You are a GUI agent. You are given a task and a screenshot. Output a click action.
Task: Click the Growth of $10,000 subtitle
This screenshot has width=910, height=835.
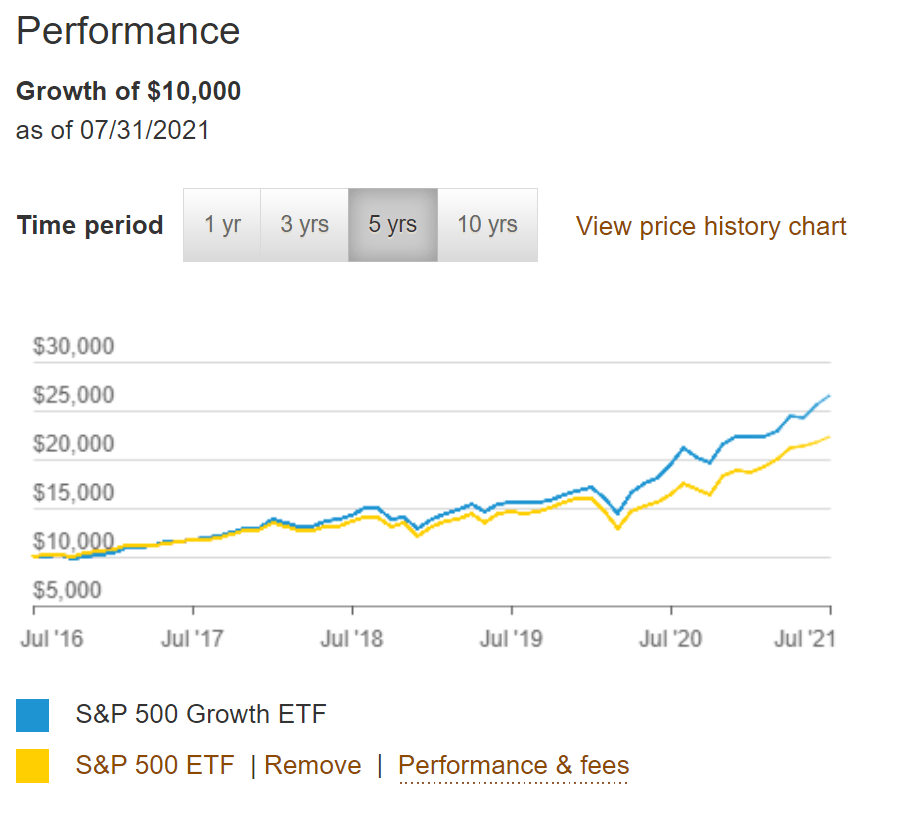point(128,91)
